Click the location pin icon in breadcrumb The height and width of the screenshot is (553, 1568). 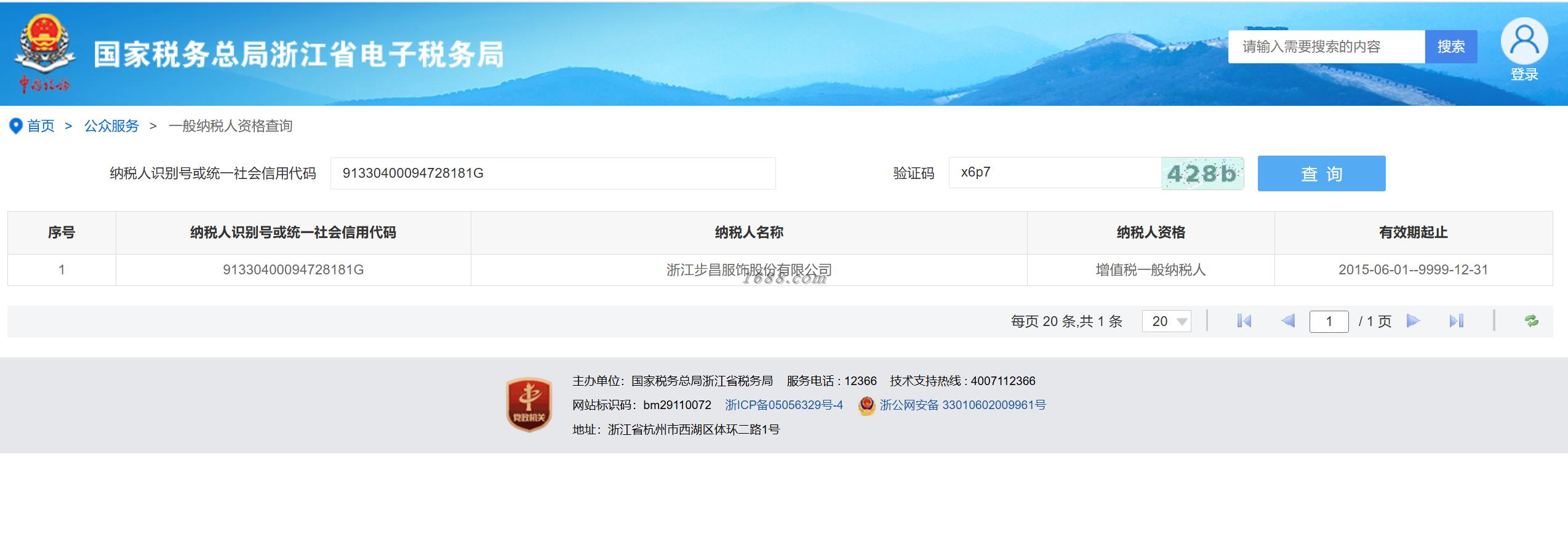[16, 126]
